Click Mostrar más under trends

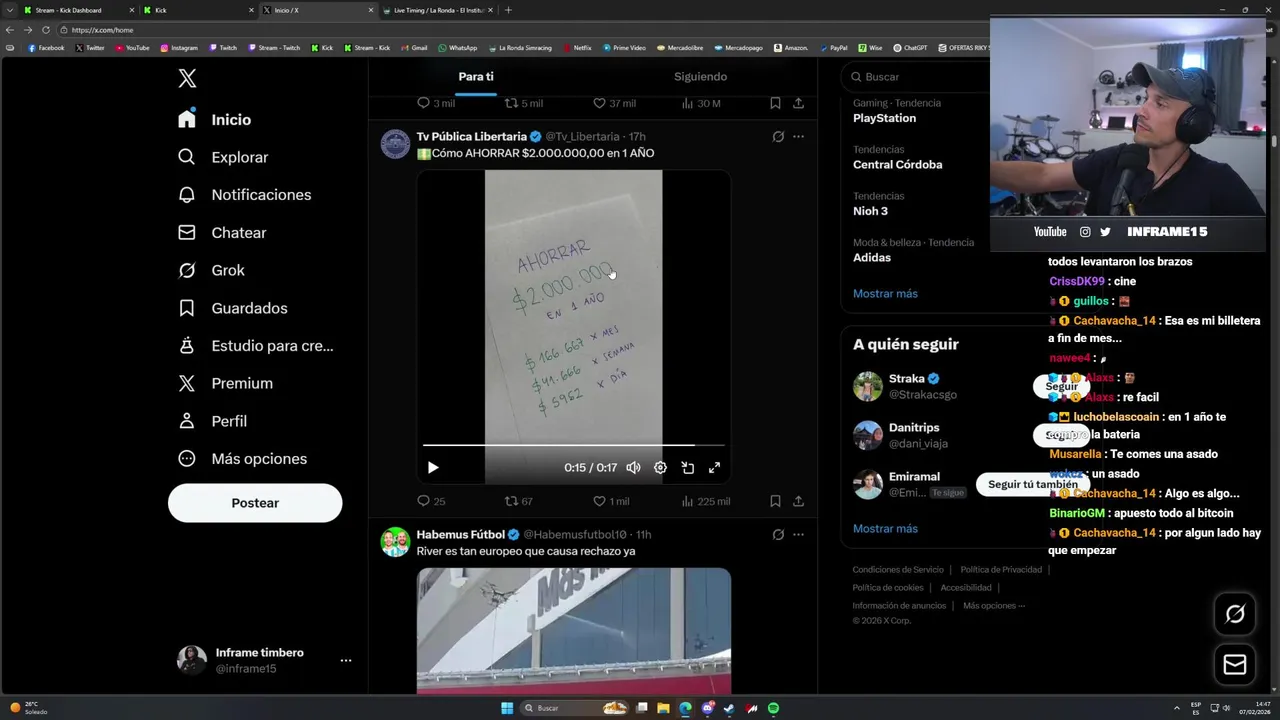(885, 294)
